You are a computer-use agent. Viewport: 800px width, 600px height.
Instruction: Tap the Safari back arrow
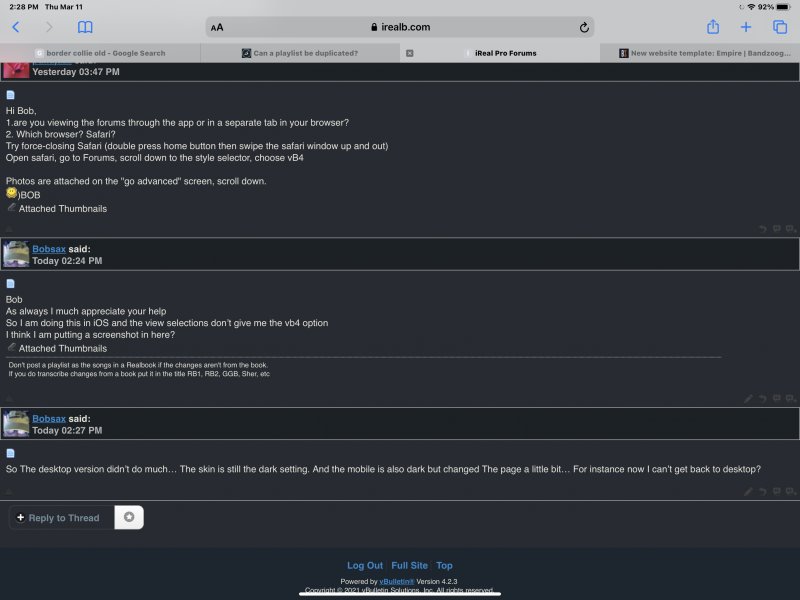point(16,27)
